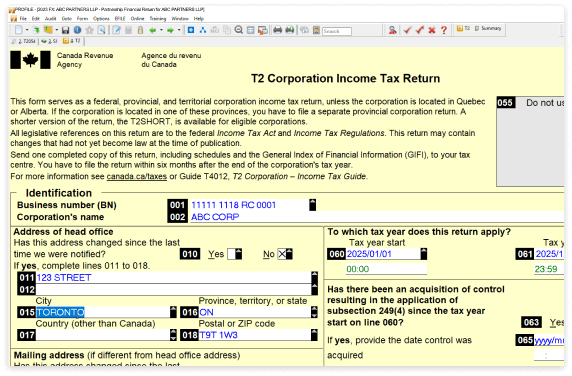Click the blue square form icon
572x376 pixels.
[191, 30]
